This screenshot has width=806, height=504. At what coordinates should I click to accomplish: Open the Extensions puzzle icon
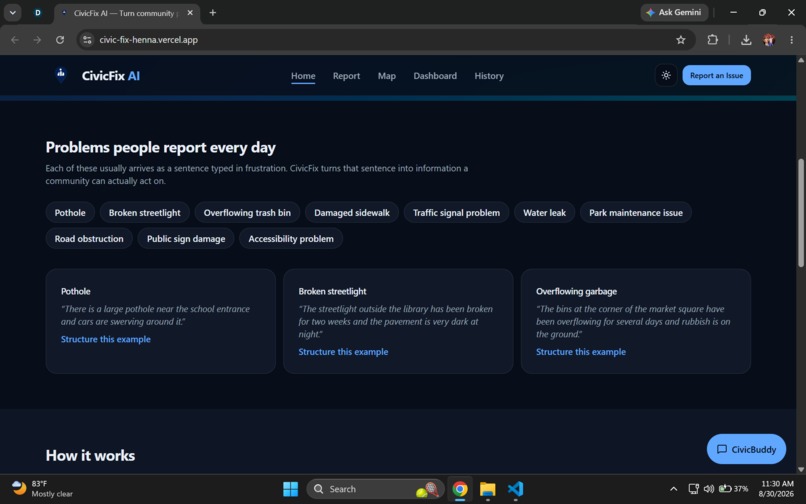point(712,40)
